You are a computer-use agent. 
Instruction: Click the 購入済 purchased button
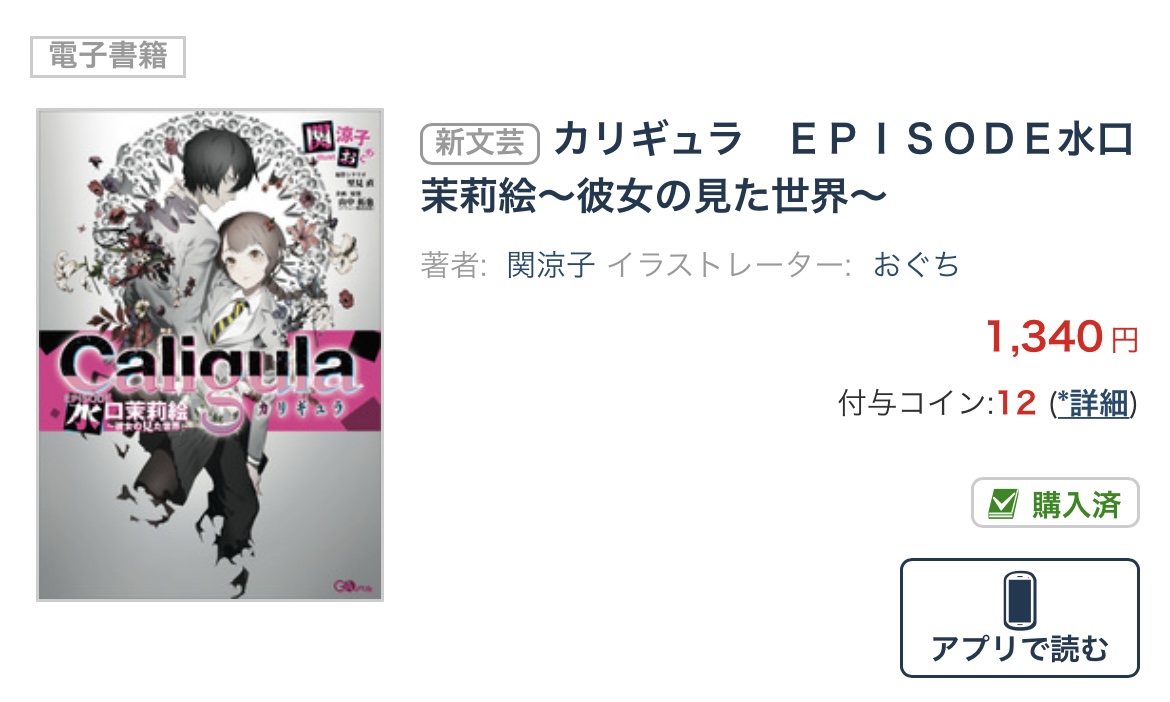[x=1055, y=503]
